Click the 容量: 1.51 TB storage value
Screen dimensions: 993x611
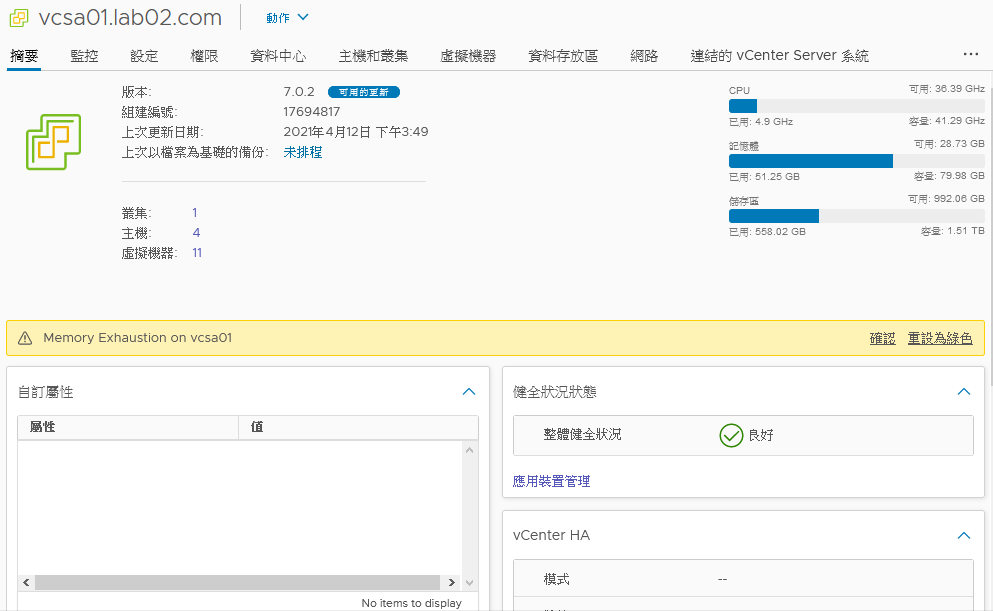[x=952, y=231]
